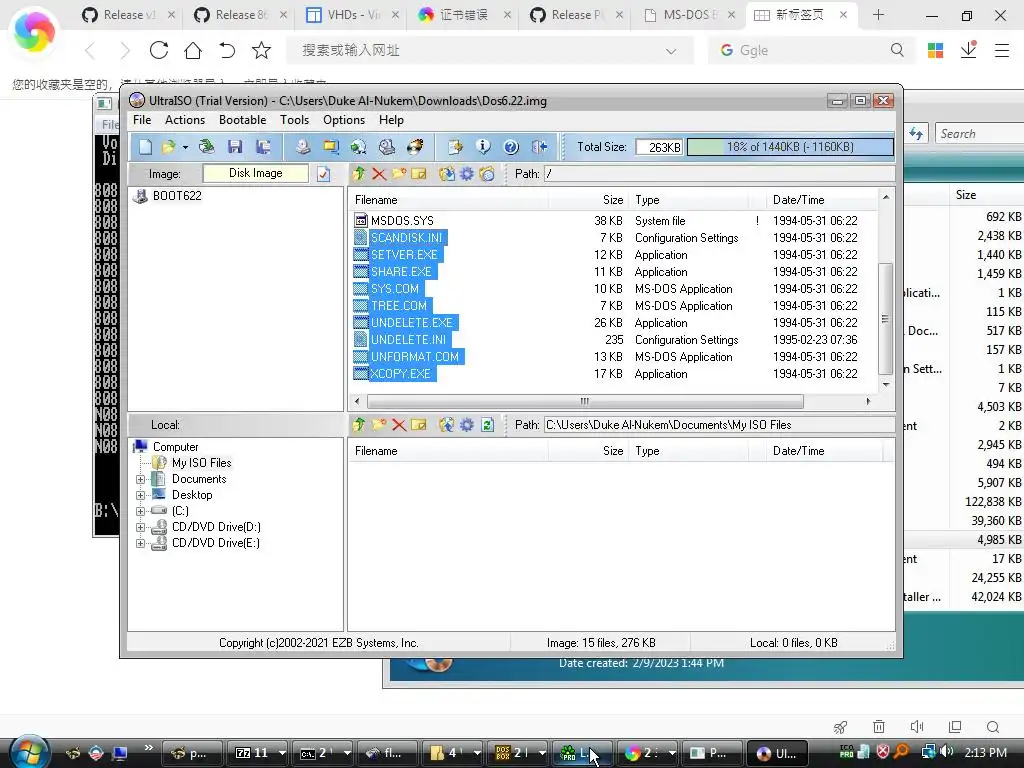Screen dimensions: 1024x768
Task: Click the 18% of 1440KB capacity bar
Action: 790,147
